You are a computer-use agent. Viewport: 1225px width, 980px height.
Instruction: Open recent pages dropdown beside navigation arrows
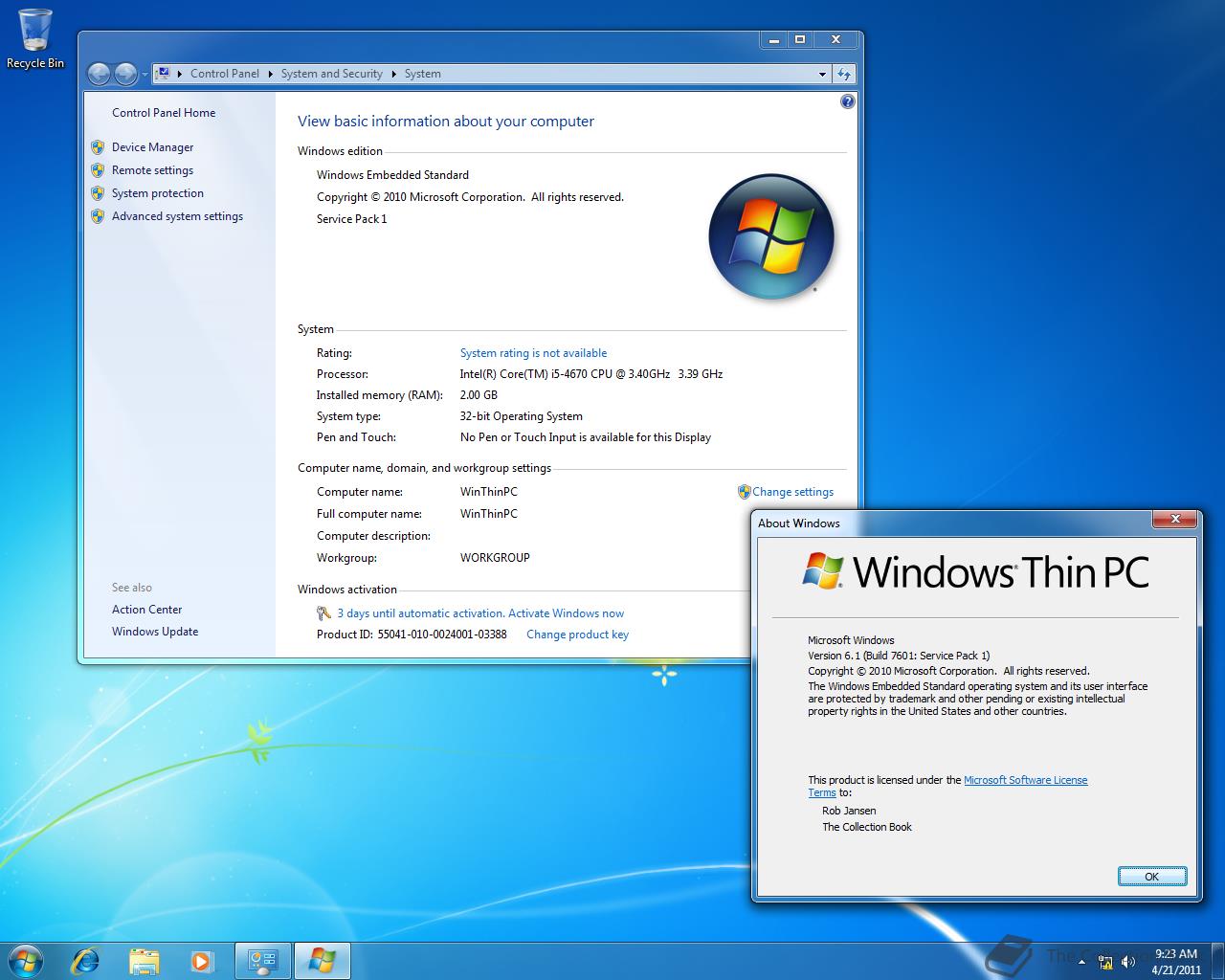tap(145, 74)
